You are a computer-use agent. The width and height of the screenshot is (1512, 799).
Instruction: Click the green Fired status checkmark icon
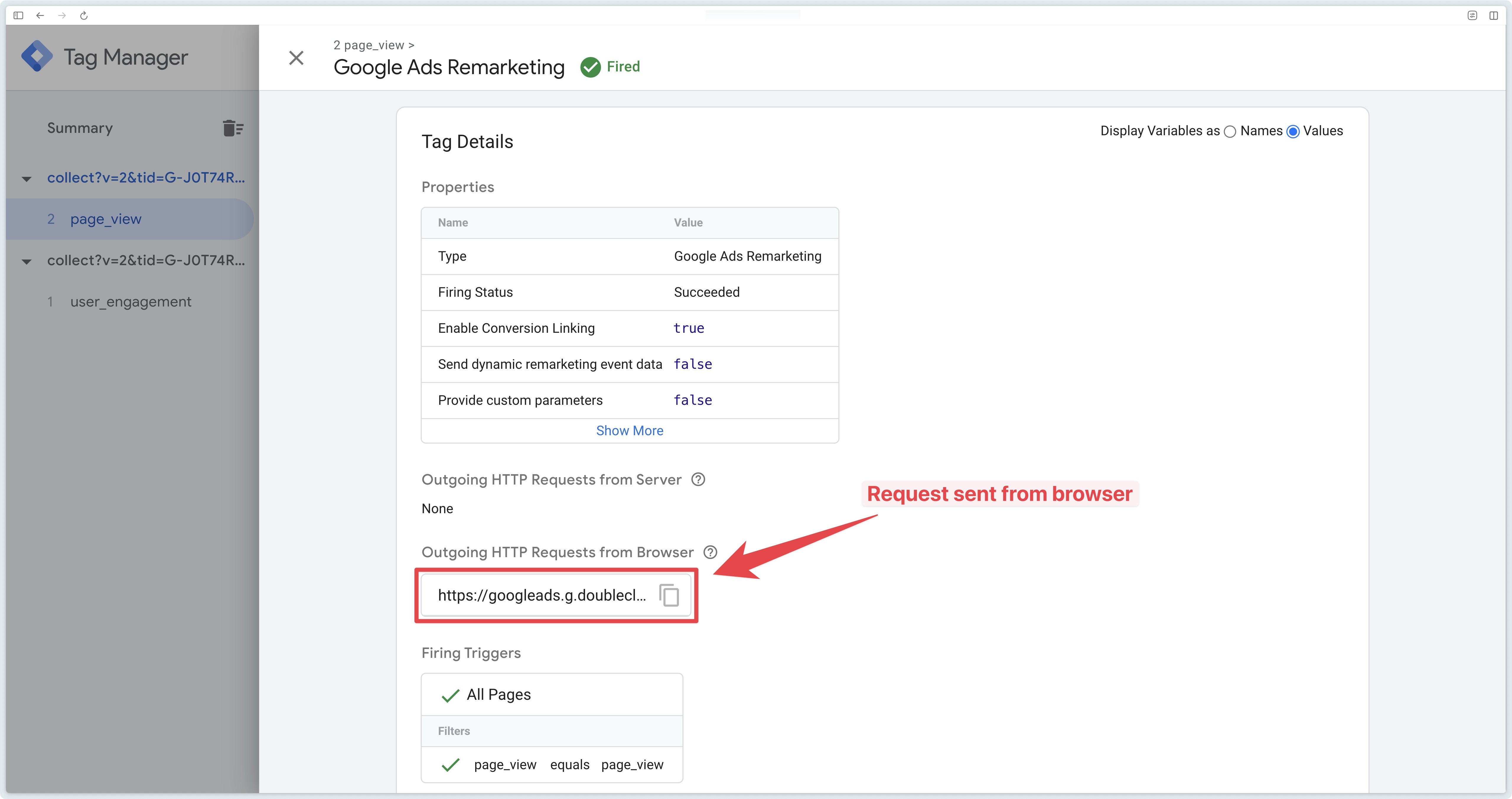coord(591,67)
